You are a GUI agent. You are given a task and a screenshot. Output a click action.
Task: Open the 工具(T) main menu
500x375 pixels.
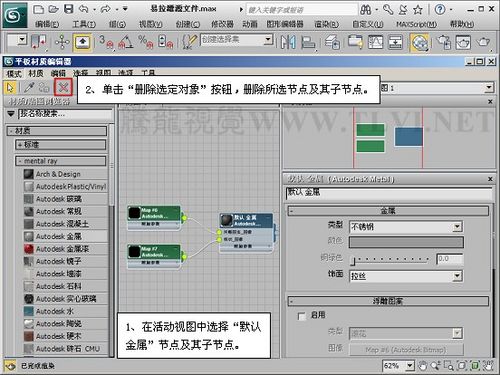pyautogui.click(x=84, y=24)
